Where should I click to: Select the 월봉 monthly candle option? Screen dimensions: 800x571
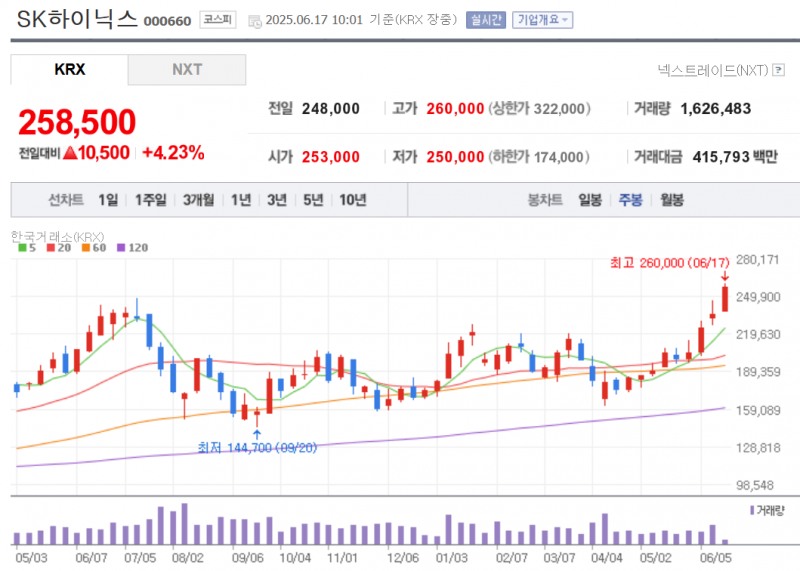pyautogui.click(x=671, y=200)
